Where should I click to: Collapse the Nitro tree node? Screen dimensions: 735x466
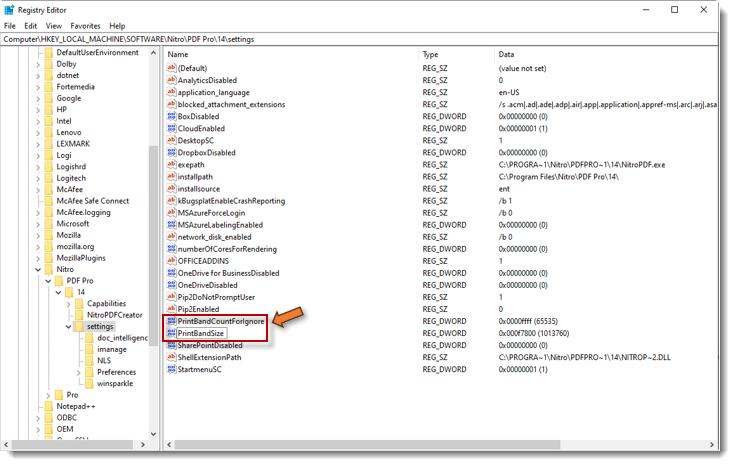(x=38, y=270)
